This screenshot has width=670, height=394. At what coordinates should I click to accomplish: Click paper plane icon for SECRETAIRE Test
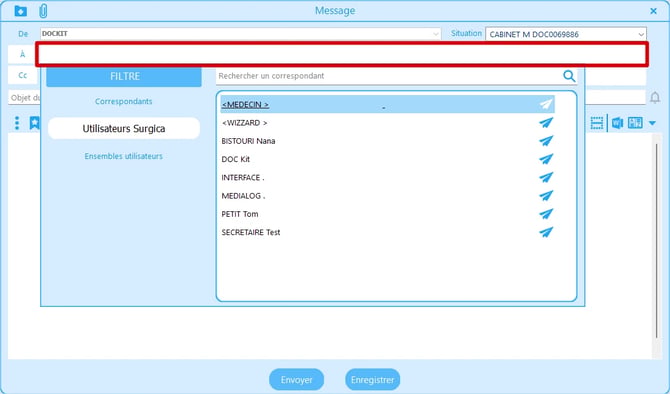tap(546, 232)
